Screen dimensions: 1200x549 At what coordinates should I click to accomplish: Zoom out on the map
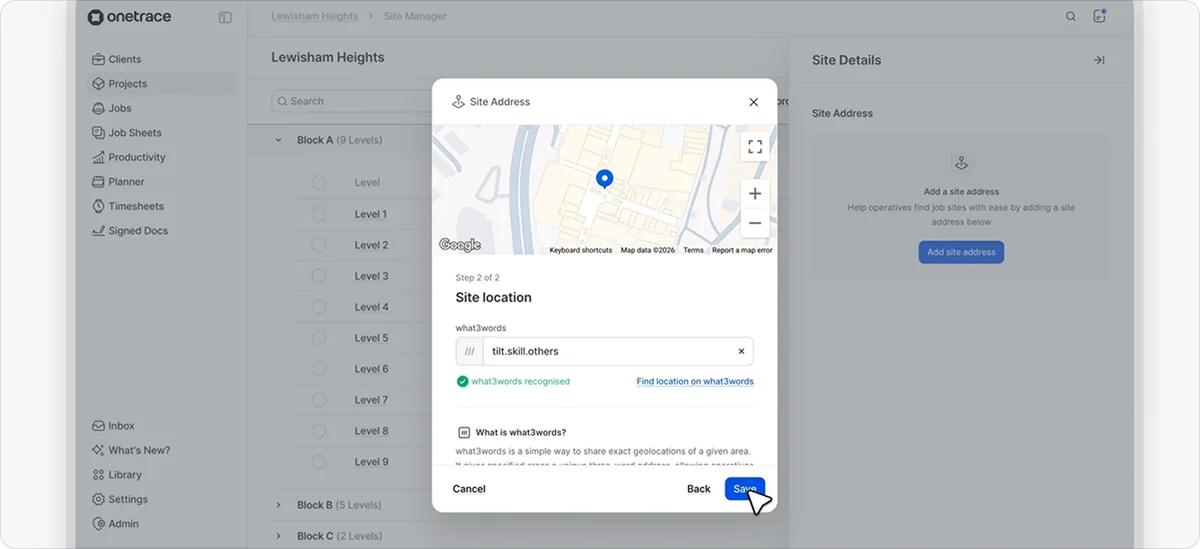pos(755,223)
